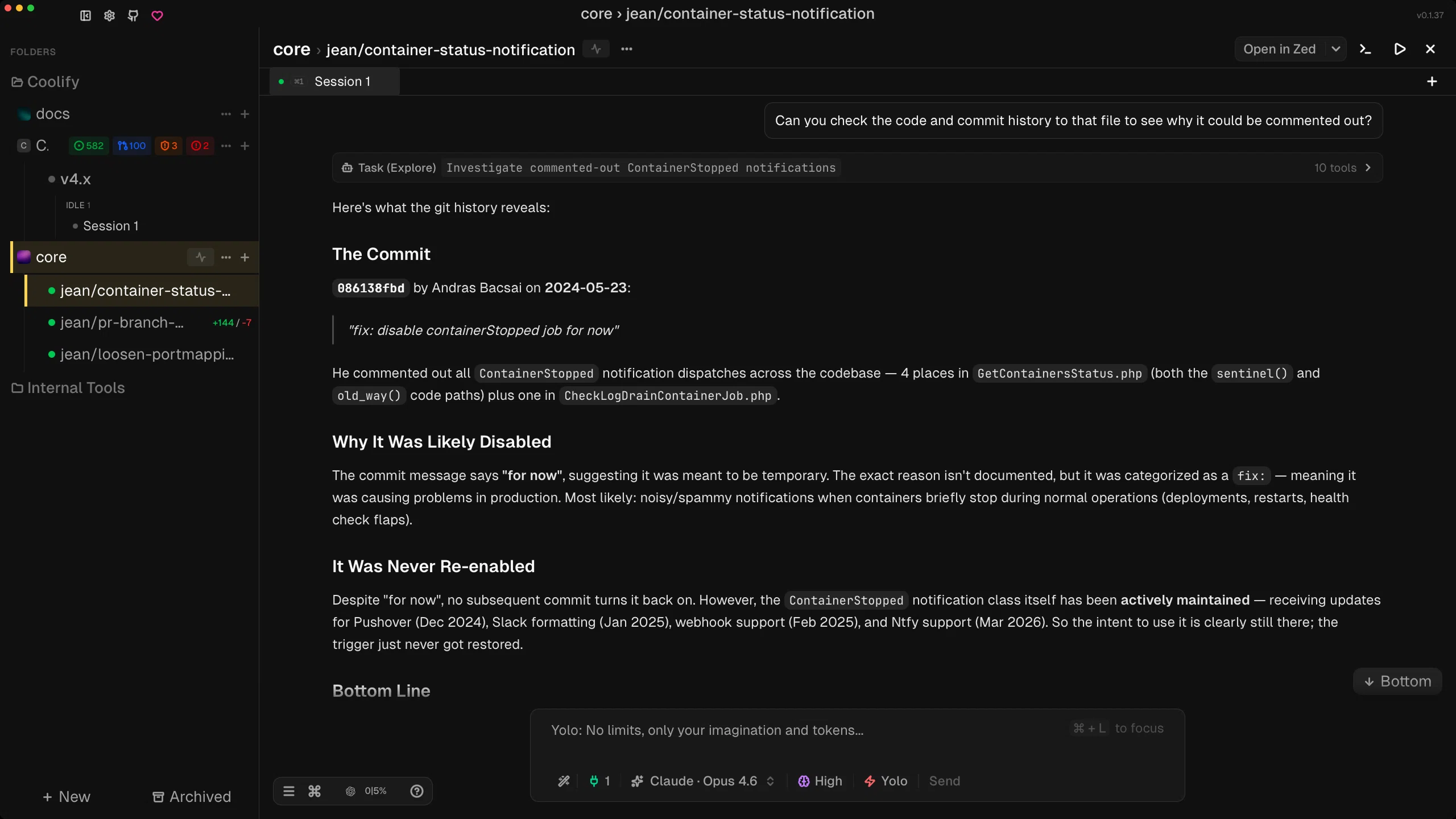This screenshot has width=1456, height=819.
Task: Click the Yolo message input field
Action: (796, 730)
